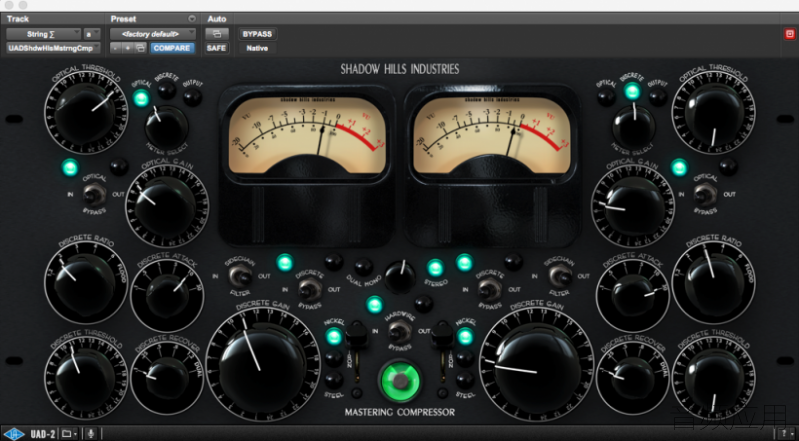Click the microphone icon in bottom bar
This screenshot has height=441, width=799.
(91, 434)
